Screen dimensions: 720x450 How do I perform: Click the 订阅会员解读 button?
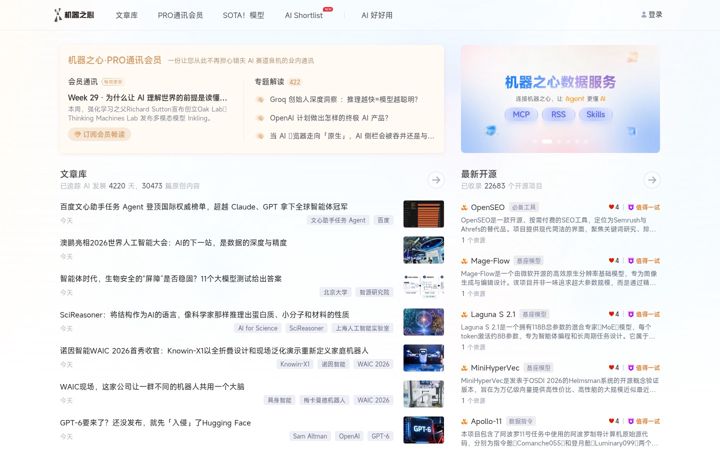(x=100, y=134)
